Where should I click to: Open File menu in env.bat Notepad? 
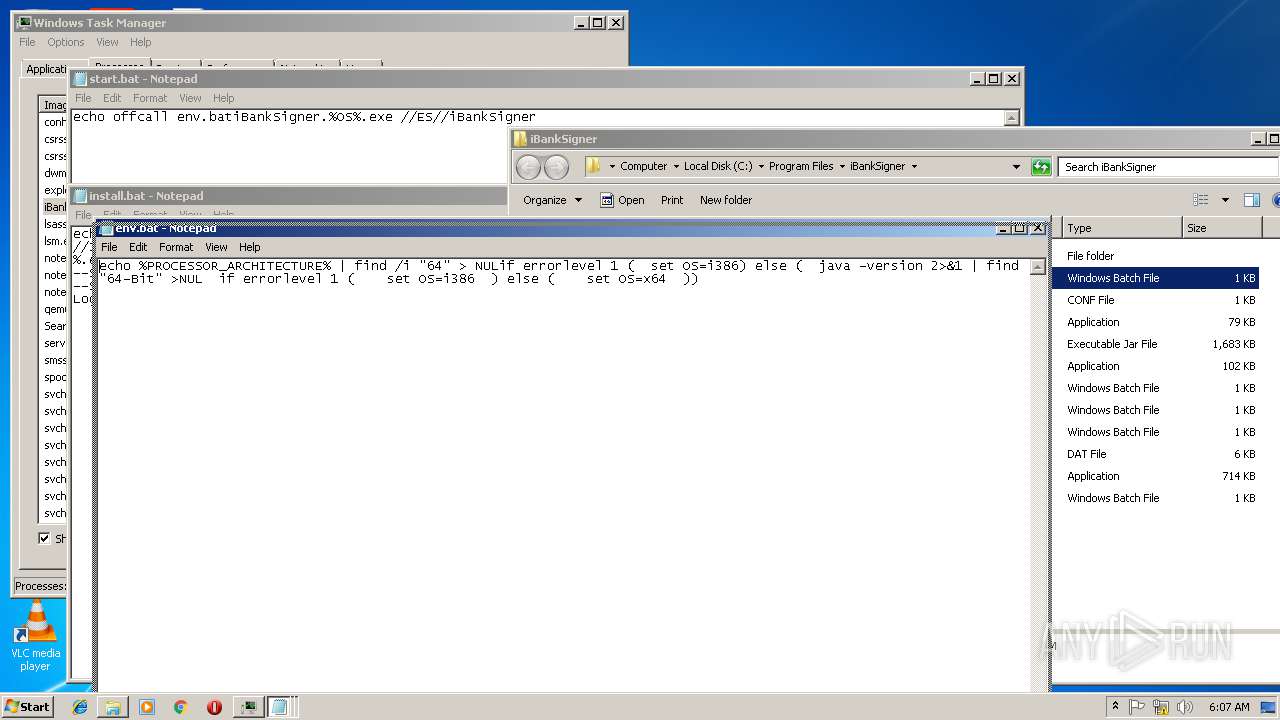click(x=109, y=247)
